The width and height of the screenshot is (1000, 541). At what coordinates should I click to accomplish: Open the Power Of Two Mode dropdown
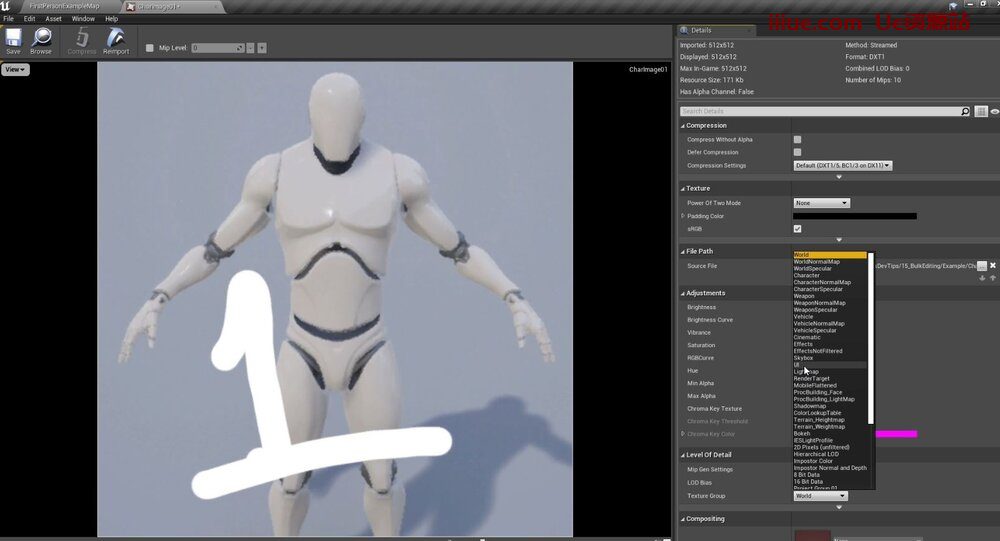pos(821,203)
